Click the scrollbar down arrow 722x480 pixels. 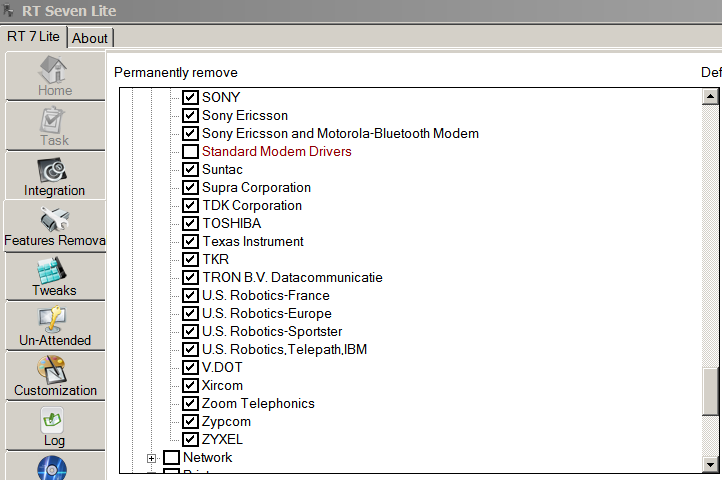tap(710, 464)
